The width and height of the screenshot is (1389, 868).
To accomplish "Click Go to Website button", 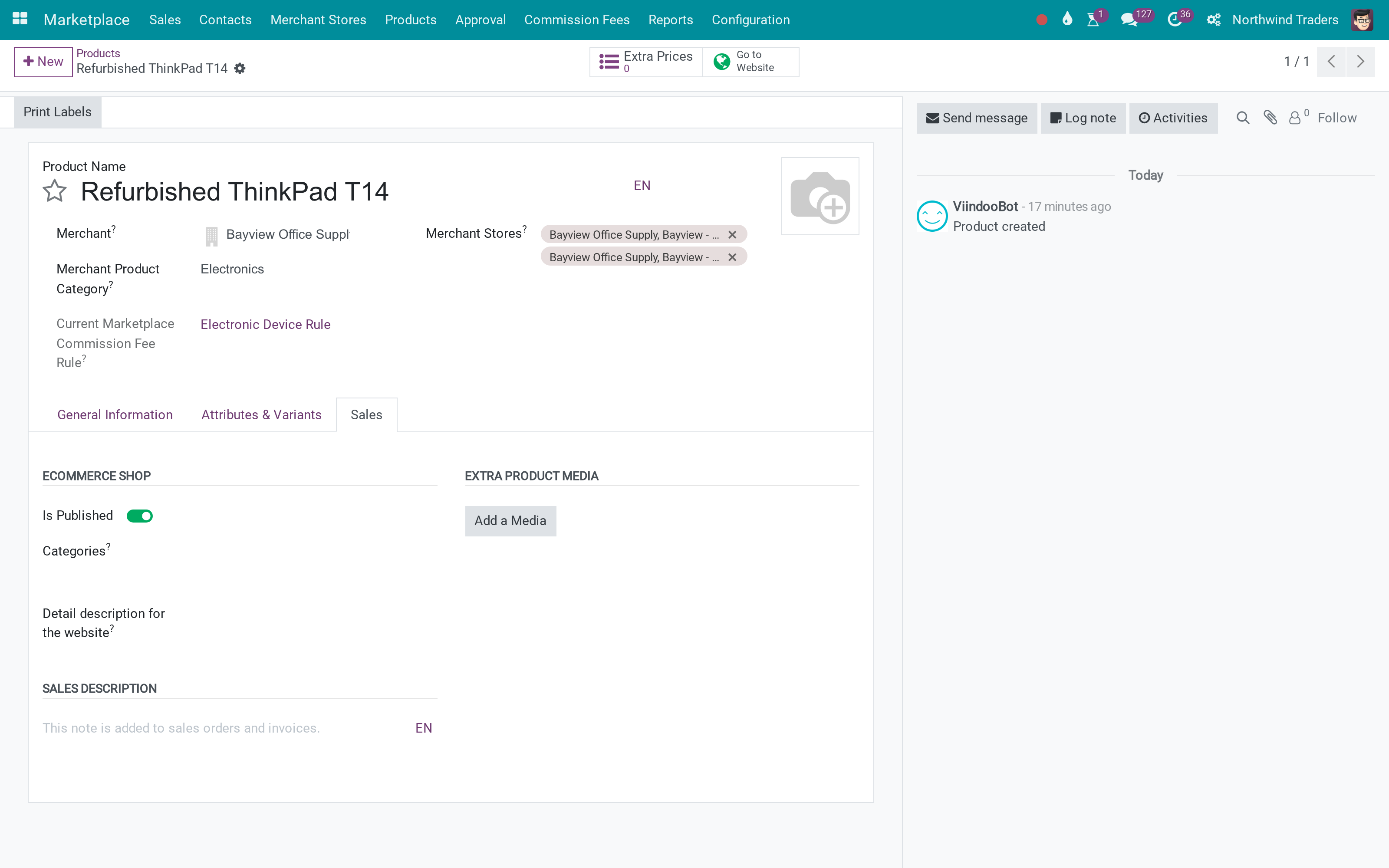I will pos(751,62).
